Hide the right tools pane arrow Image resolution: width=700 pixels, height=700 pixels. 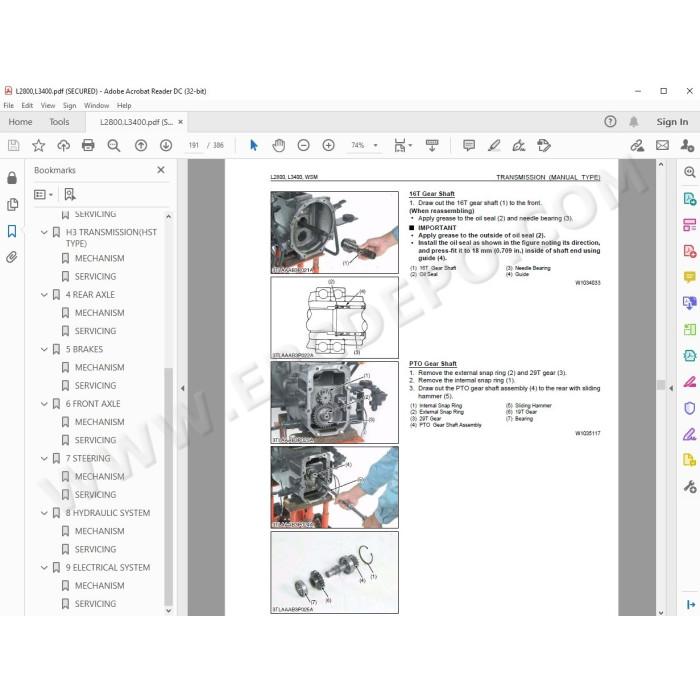[671, 388]
